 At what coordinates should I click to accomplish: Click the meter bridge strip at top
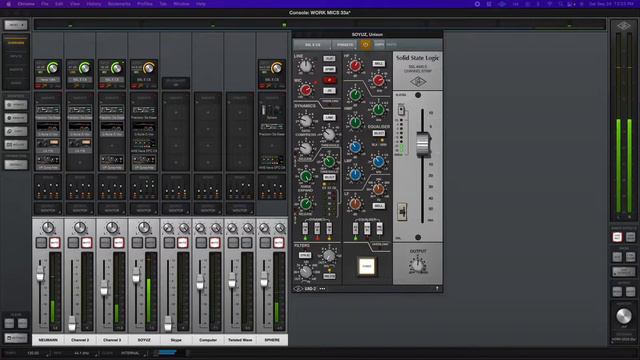point(319,25)
